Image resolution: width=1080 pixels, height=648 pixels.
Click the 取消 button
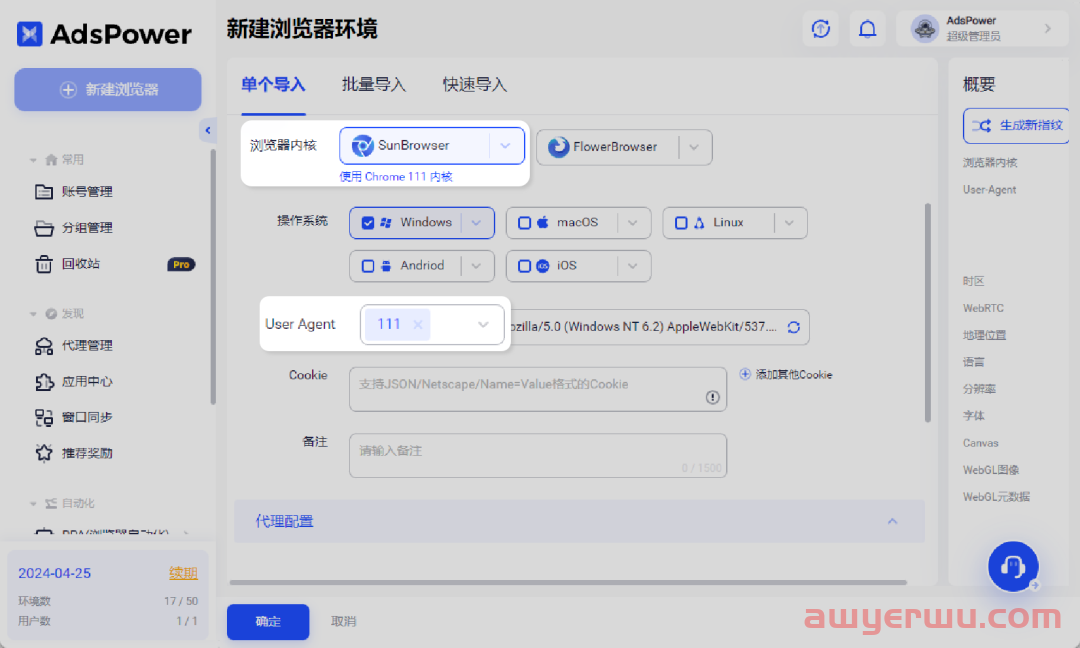[344, 621]
